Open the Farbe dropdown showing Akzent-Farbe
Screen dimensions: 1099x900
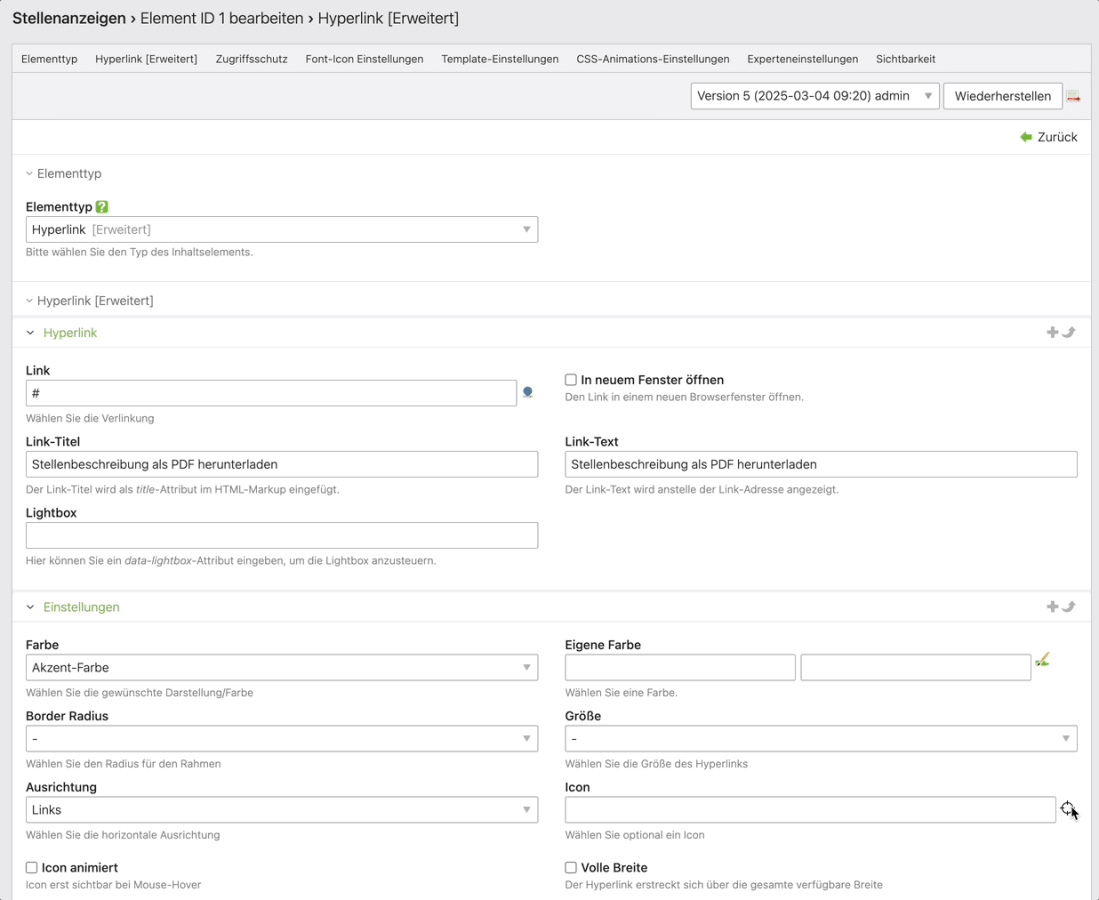[281, 667]
